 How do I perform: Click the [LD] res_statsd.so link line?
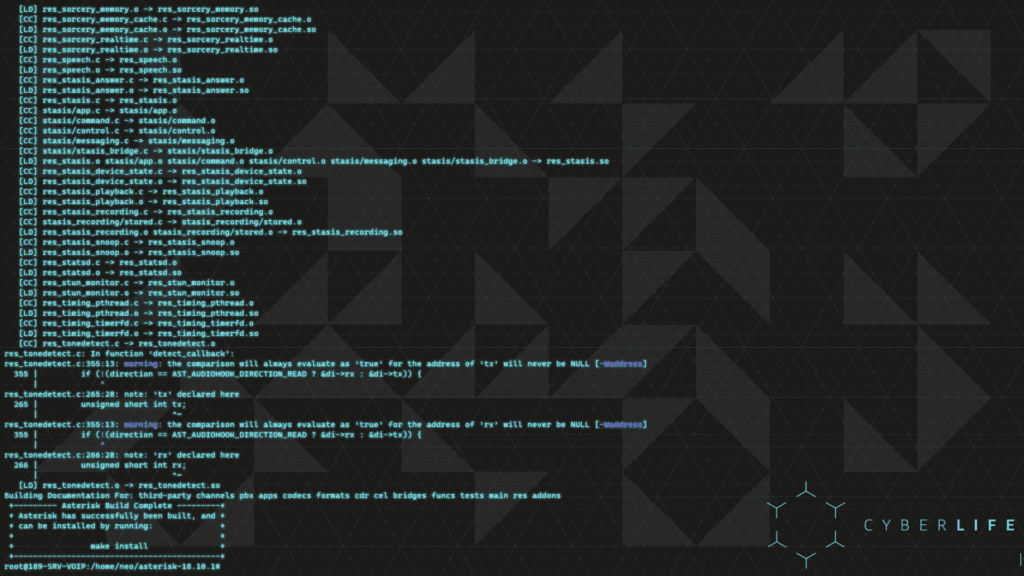click(x=100, y=272)
